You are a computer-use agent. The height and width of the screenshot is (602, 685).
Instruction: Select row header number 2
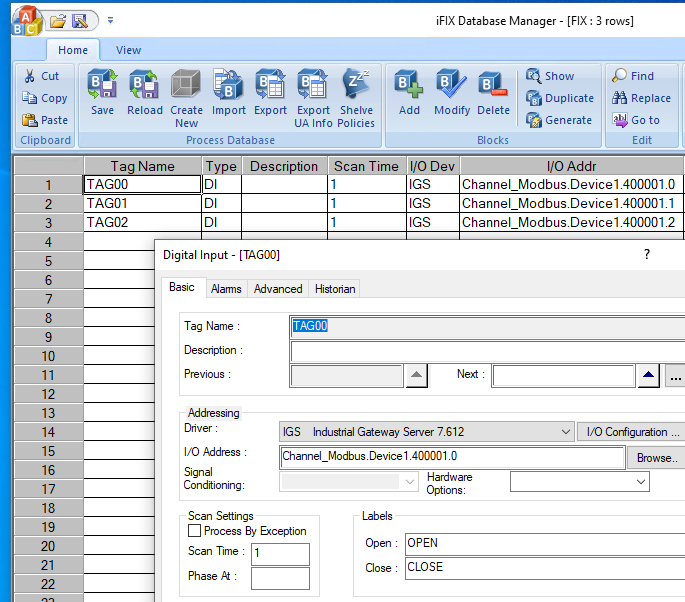click(x=48, y=204)
